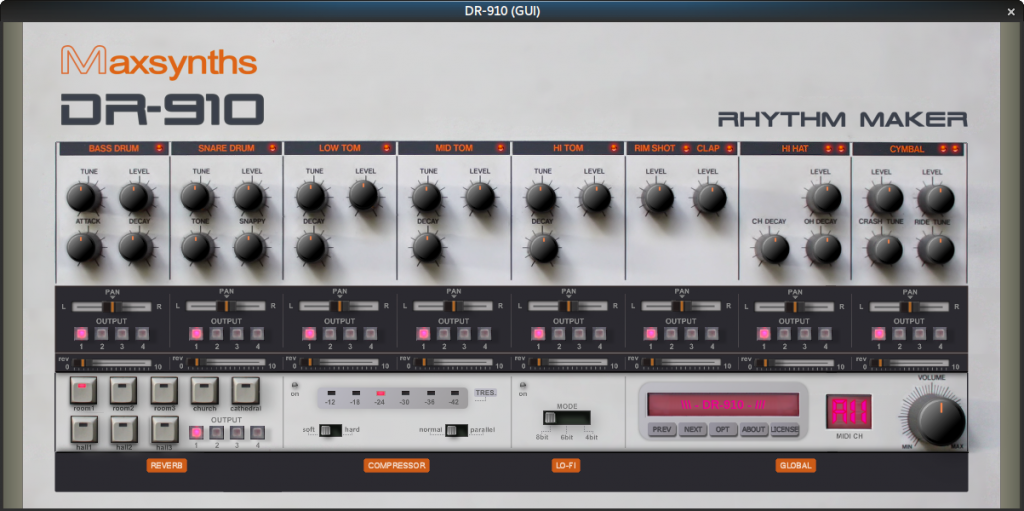The width and height of the screenshot is (1024, 511).
Task: Choose the cathedral reverb type
Action: point(245,390)
